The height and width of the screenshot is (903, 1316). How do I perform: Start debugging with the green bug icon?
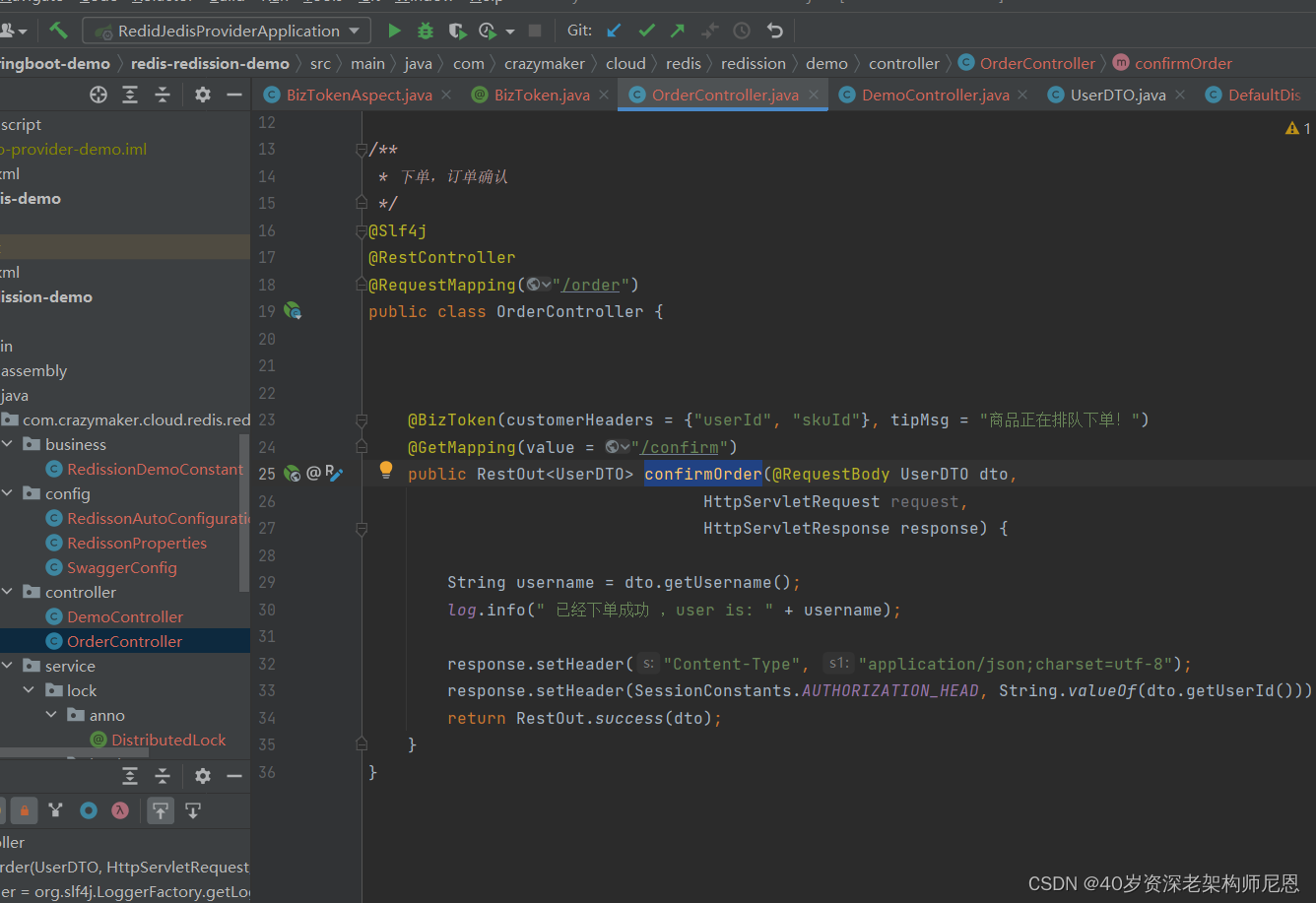(x=426, y=31)
